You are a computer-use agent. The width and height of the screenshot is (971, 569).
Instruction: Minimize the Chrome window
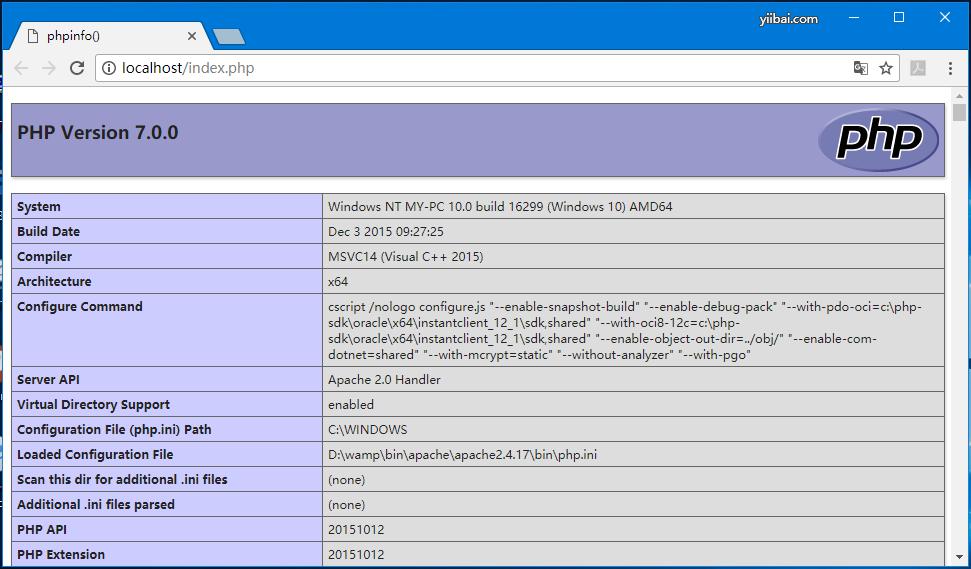854,17
